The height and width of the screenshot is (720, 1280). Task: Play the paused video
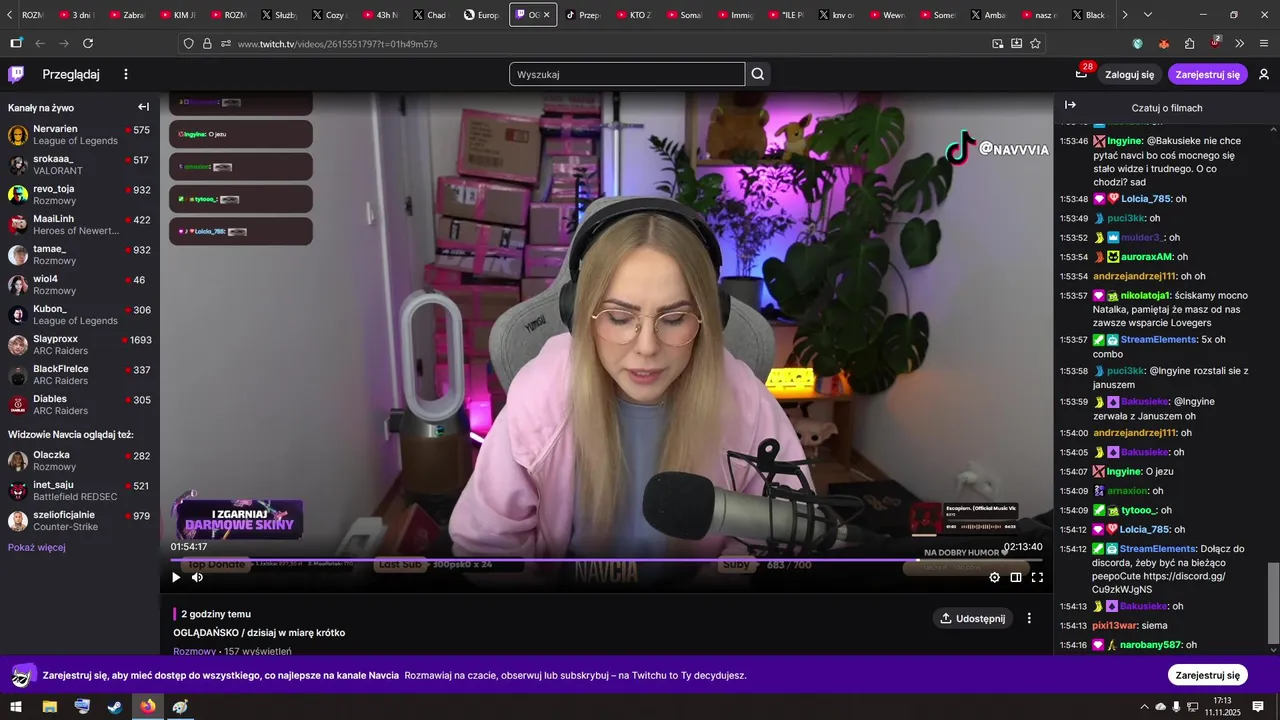(x=176, y=577)
